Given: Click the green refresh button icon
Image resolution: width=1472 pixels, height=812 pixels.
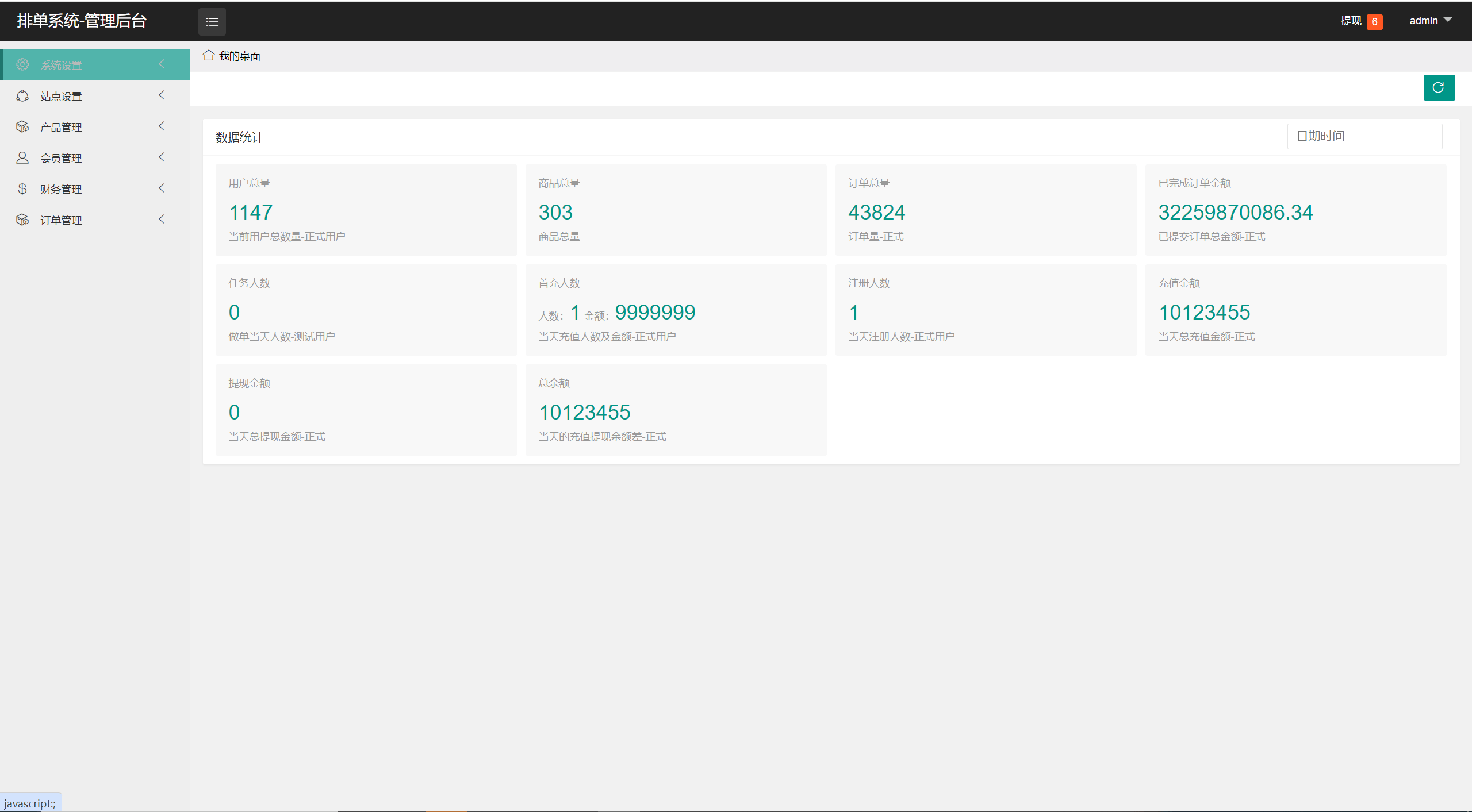Looking at the screenshot, I should coord(1439,87).
